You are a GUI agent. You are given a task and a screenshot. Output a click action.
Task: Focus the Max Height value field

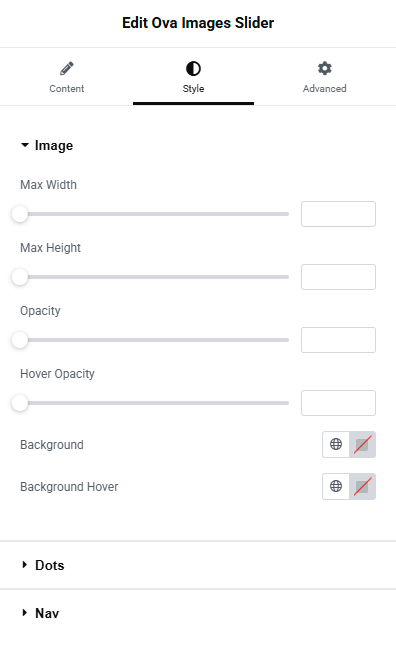(x=338, y=277)
